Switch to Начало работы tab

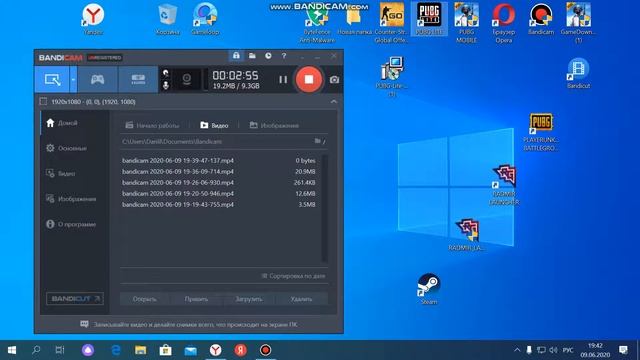pyautogui.click(x=152, y=125)
